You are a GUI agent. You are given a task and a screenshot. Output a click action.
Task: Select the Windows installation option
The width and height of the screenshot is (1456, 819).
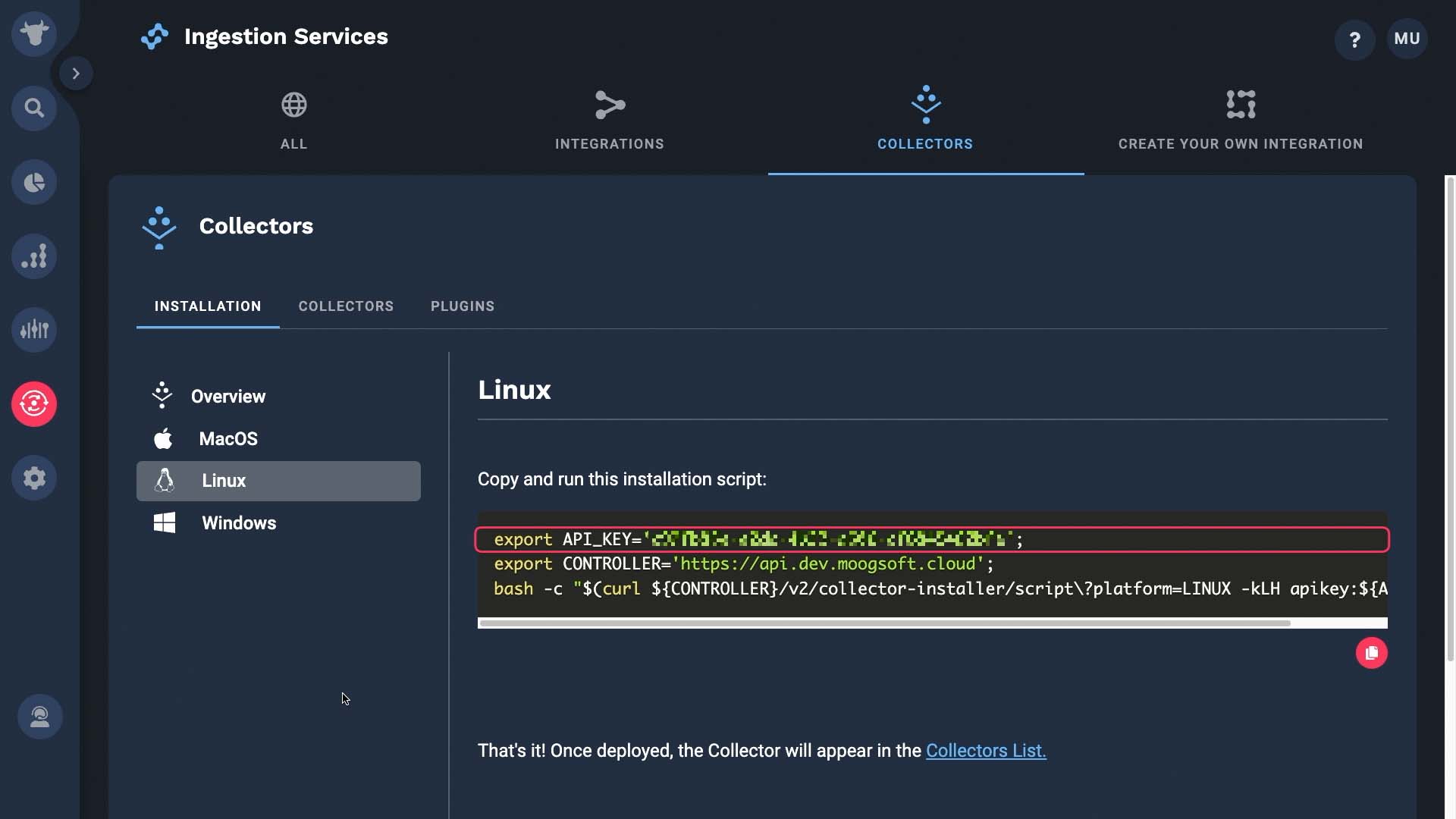click(x=239, y=523)
